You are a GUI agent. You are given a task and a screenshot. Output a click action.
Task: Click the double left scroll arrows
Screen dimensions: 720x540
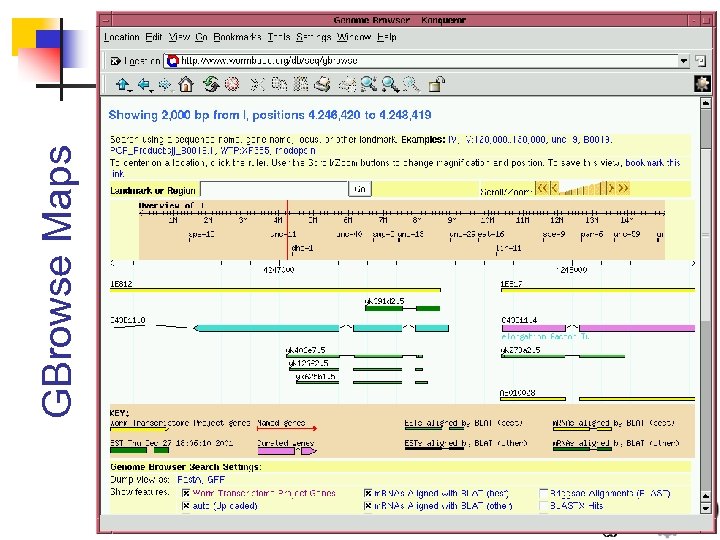[542, 188]
